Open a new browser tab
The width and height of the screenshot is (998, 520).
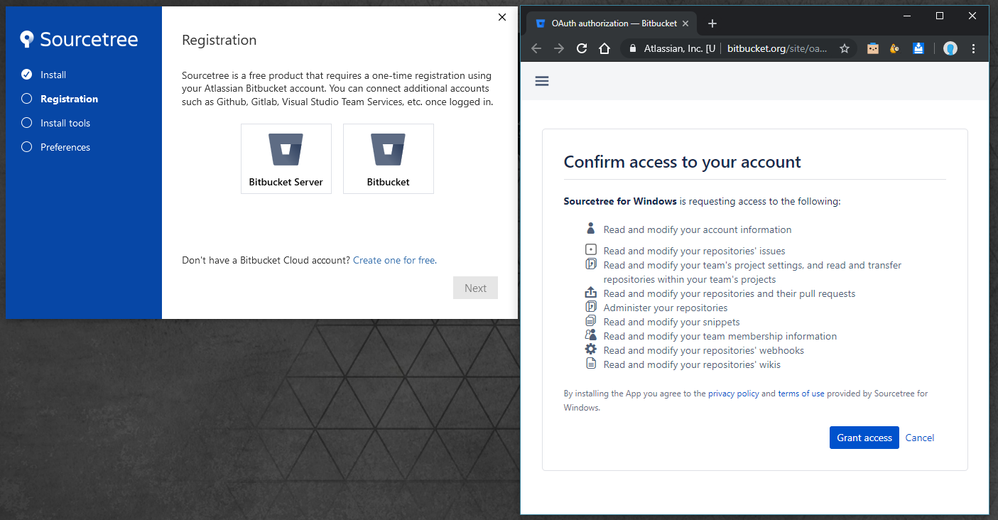[712, 24]
